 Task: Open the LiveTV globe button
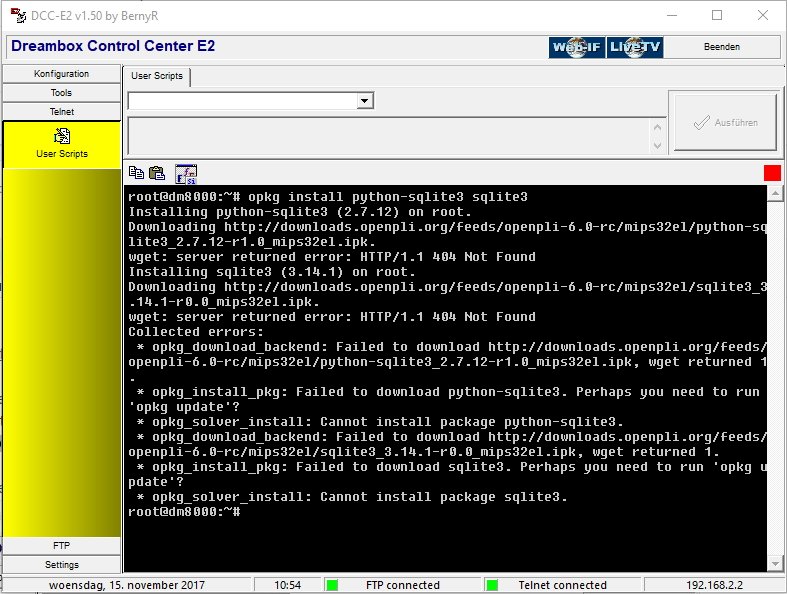click(635, 47)
